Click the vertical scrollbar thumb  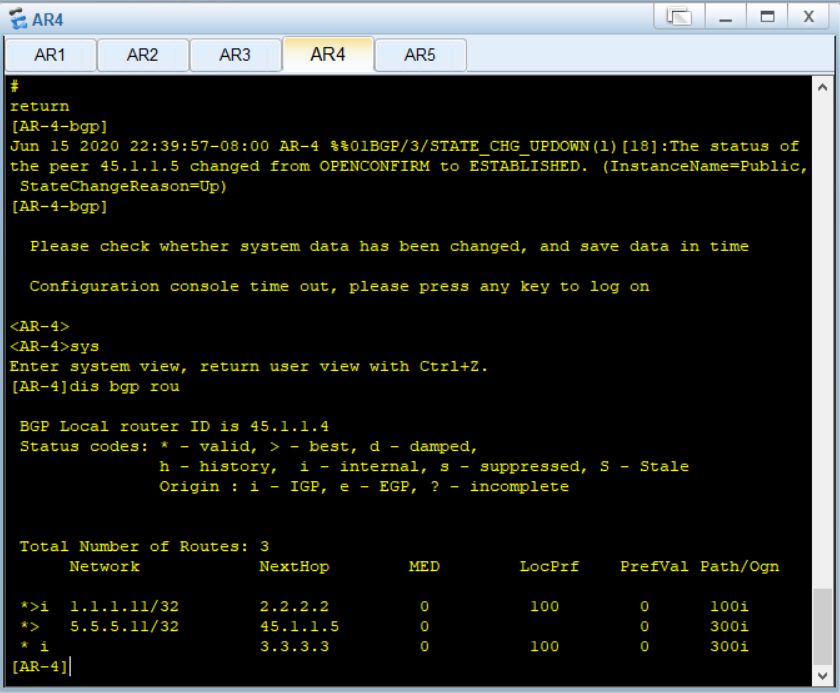pyautogui.click(x=823, y=627)
